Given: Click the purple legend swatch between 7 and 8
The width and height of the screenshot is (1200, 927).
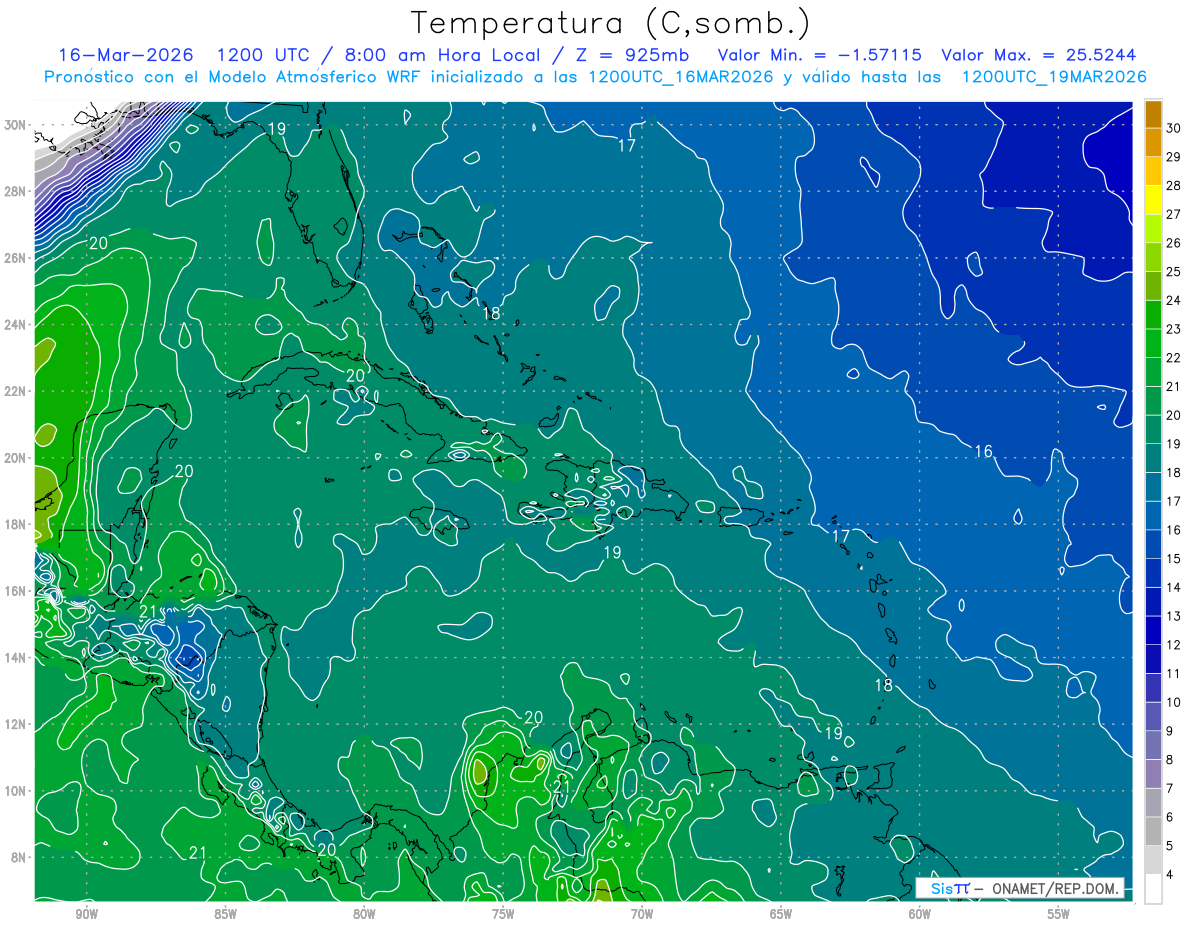Looking at the screenshot, I should pyautogui.click(x=1153, y=774).
